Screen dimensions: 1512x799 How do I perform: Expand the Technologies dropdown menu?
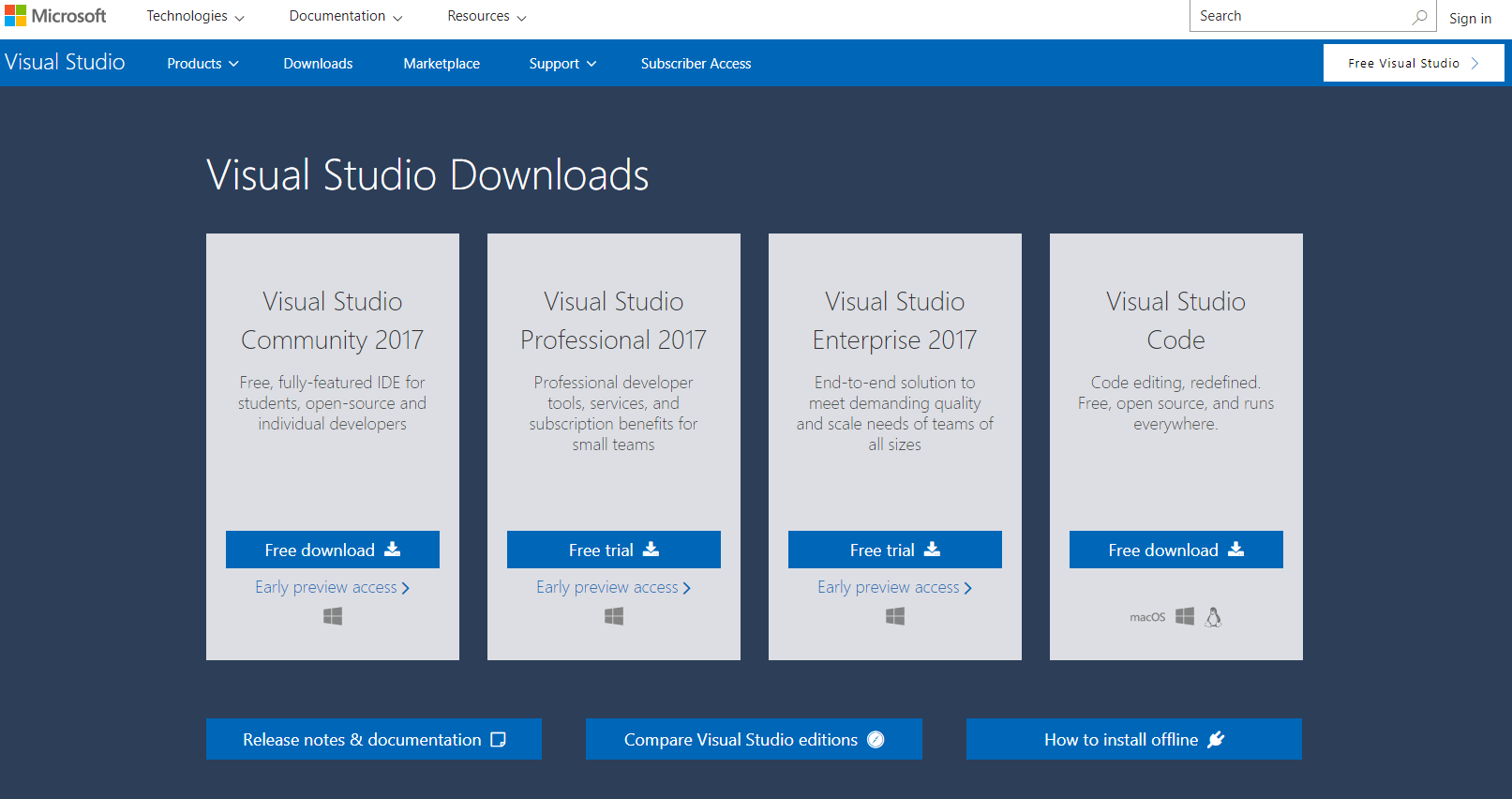(x=195, y=16)
